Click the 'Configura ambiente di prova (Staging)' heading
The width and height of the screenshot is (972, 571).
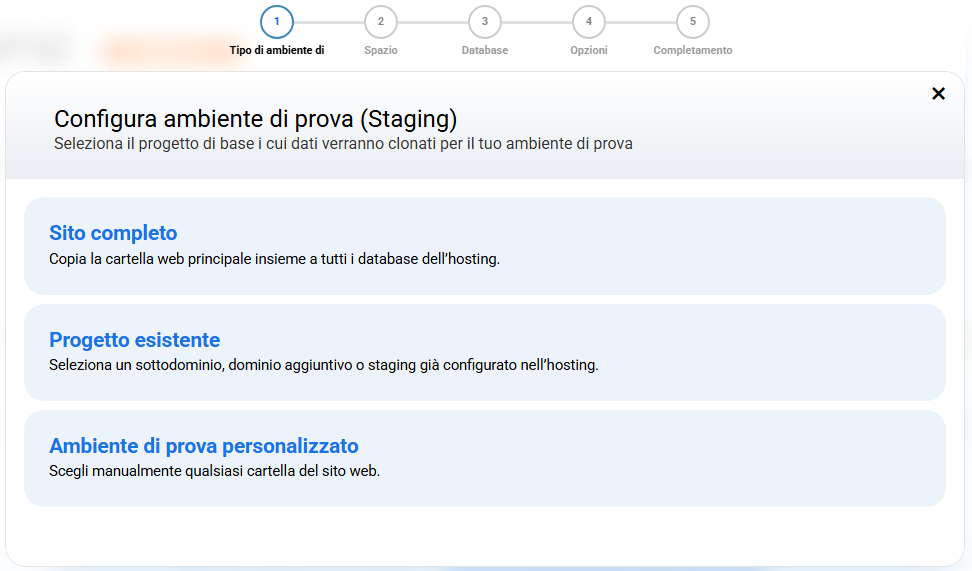click(x=255, y=119)
